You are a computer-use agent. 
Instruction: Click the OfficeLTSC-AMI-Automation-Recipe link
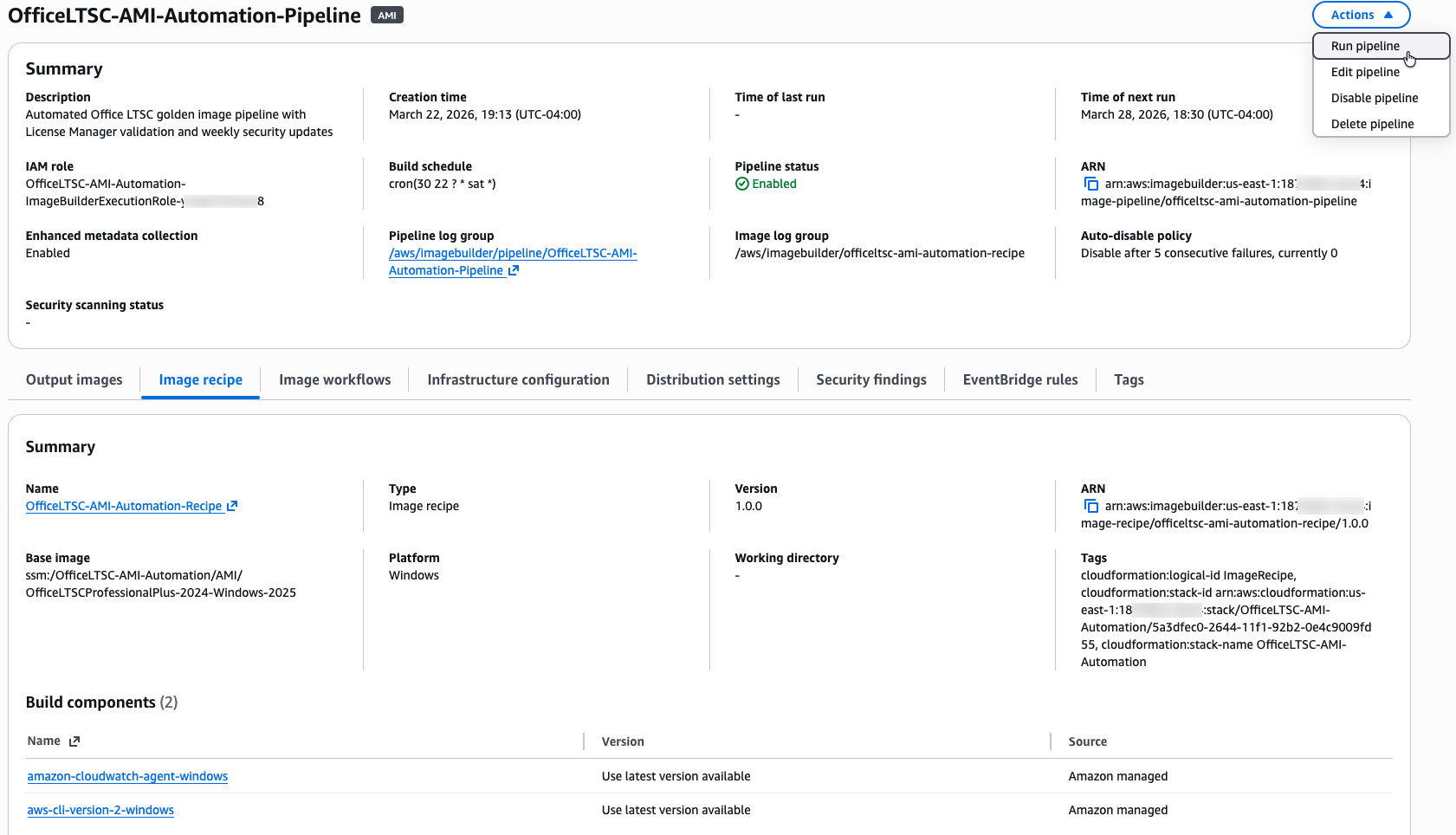point(124,506)
